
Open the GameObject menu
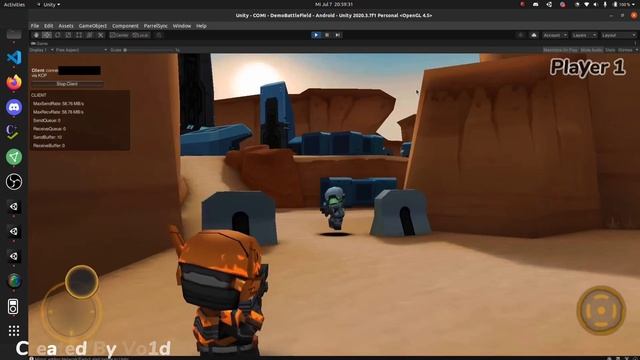[93, 26]
